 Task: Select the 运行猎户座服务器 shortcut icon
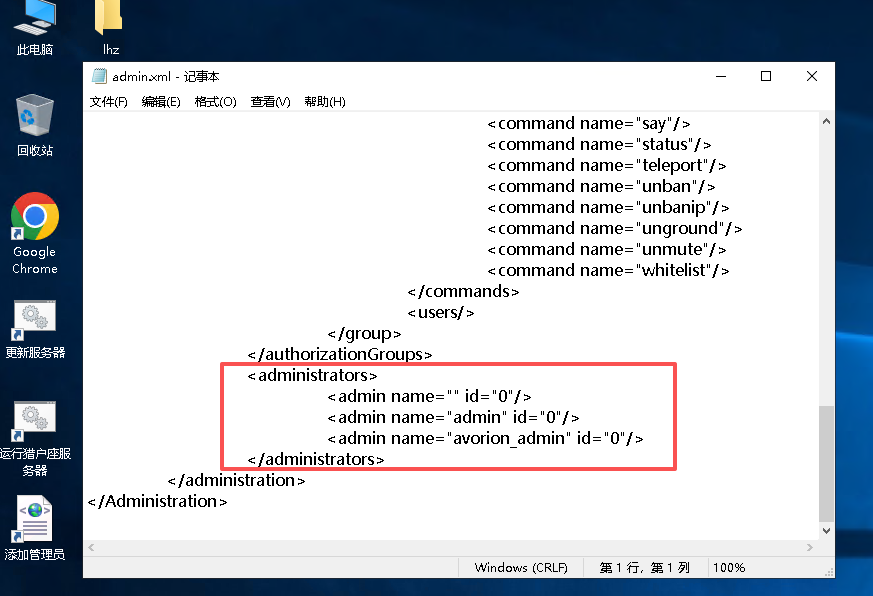tap(35, 438)
